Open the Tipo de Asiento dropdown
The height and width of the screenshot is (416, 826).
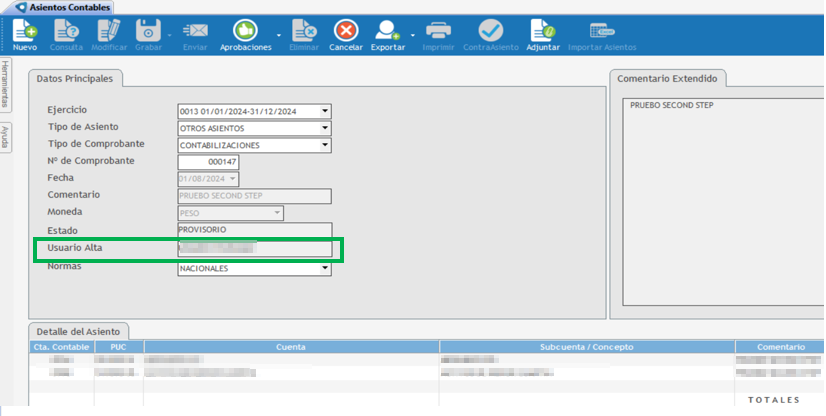[325, 128]
